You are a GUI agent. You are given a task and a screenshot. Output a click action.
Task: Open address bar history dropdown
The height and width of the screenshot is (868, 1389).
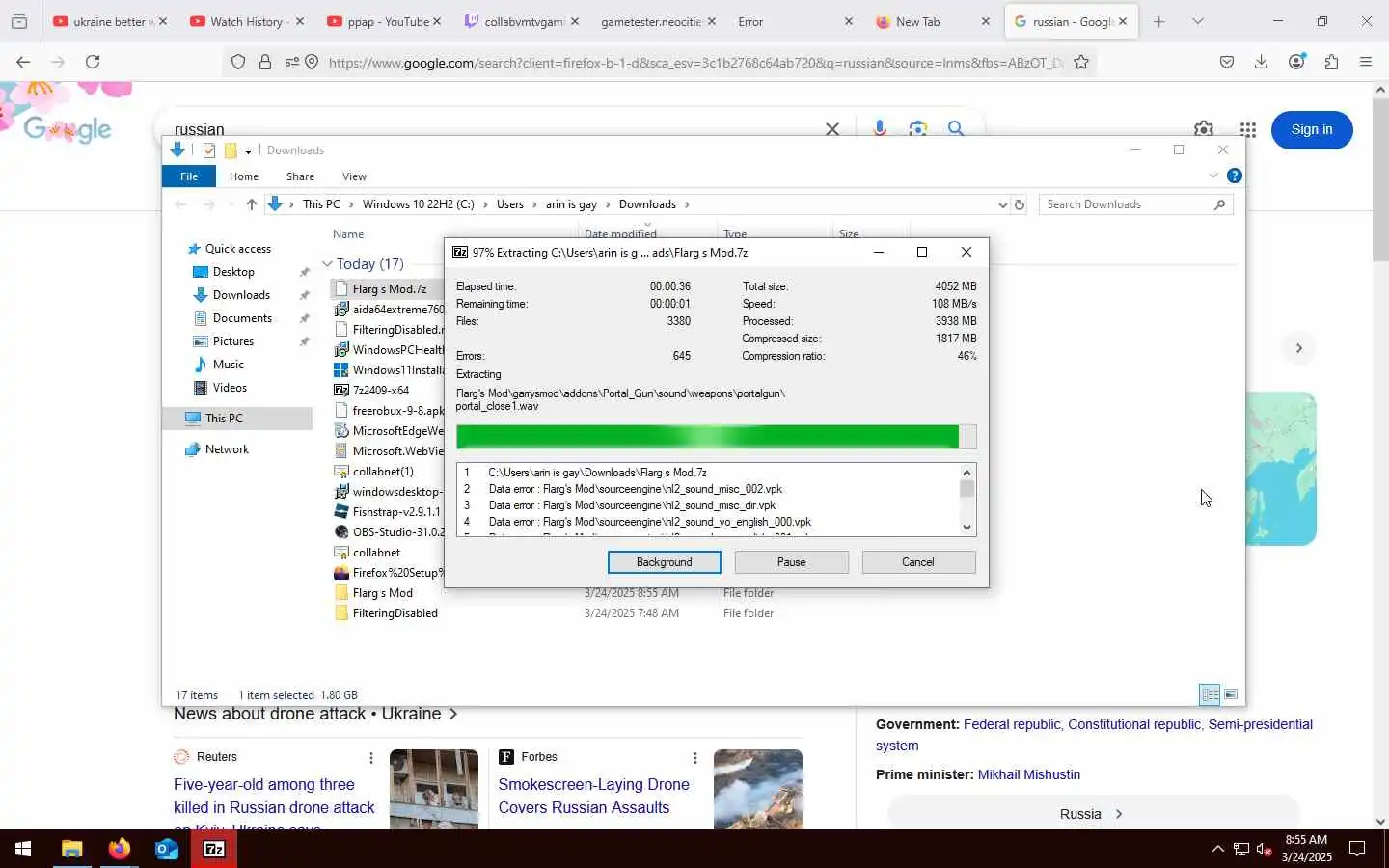click(x=1002, y=204)
